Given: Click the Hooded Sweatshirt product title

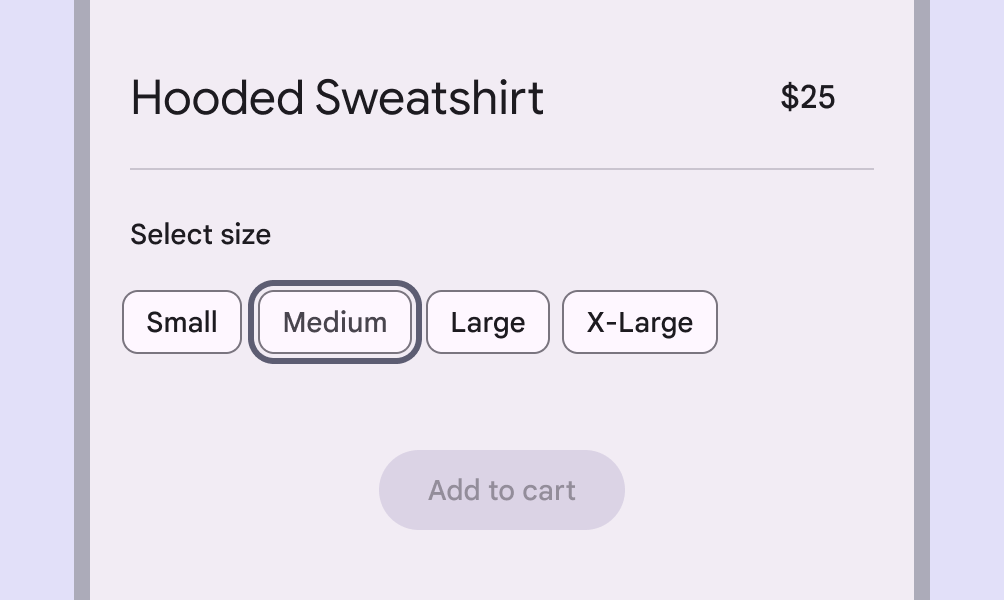Looking at the screenshot, I should 337,98.
